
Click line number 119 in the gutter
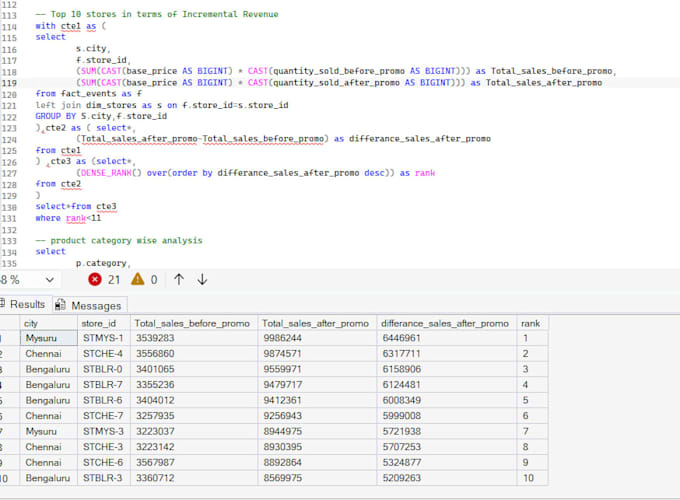tap(9, 83)
